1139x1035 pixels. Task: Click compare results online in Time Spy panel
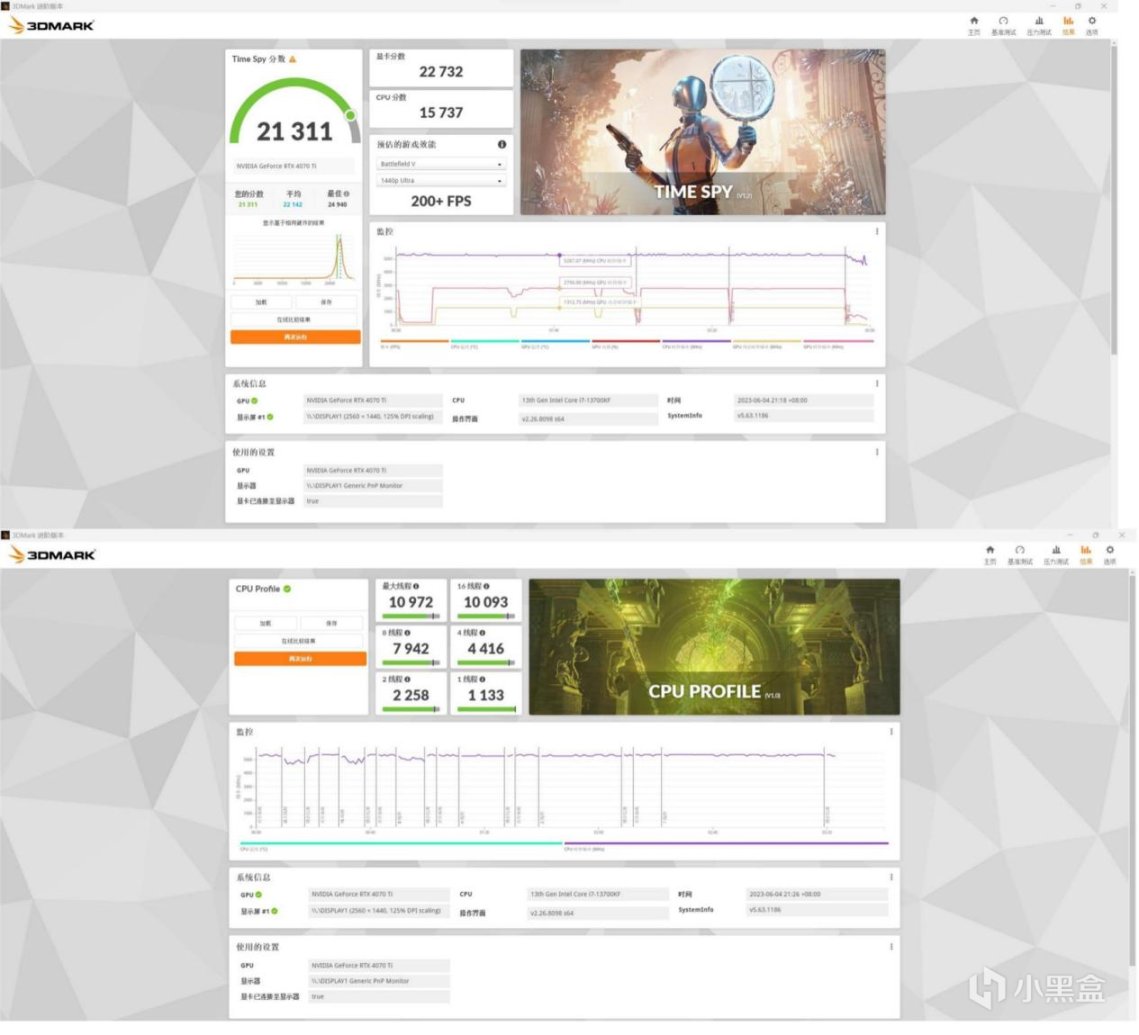(x=294, y=320)
